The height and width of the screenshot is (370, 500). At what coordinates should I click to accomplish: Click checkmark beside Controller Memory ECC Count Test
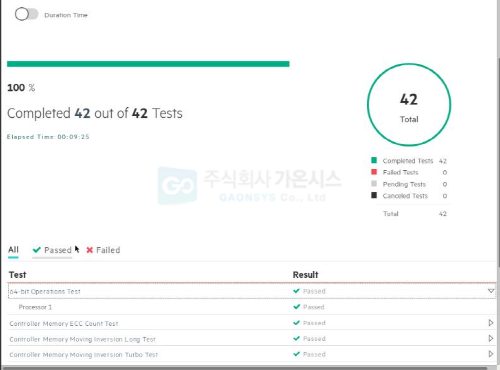296,323
